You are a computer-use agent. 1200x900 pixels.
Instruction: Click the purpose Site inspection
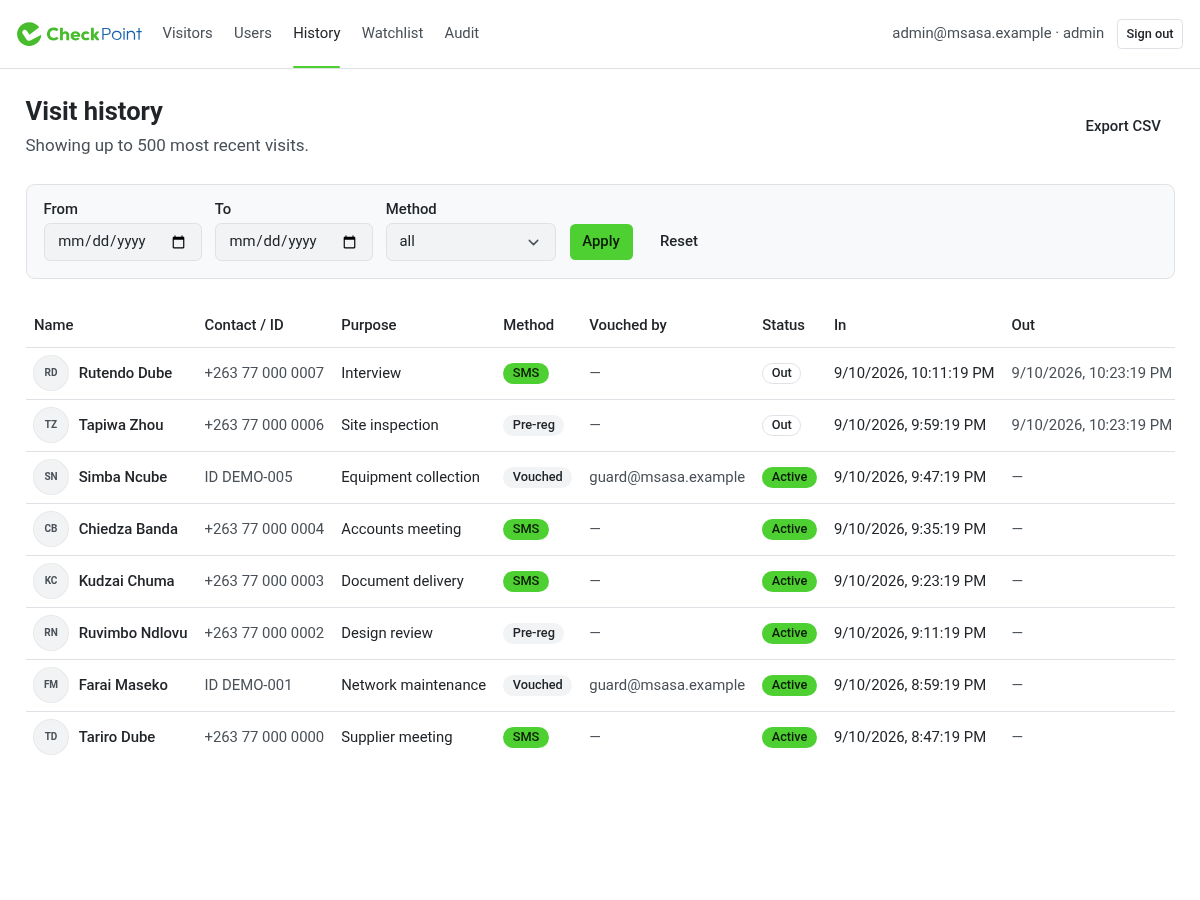point(390,425)
